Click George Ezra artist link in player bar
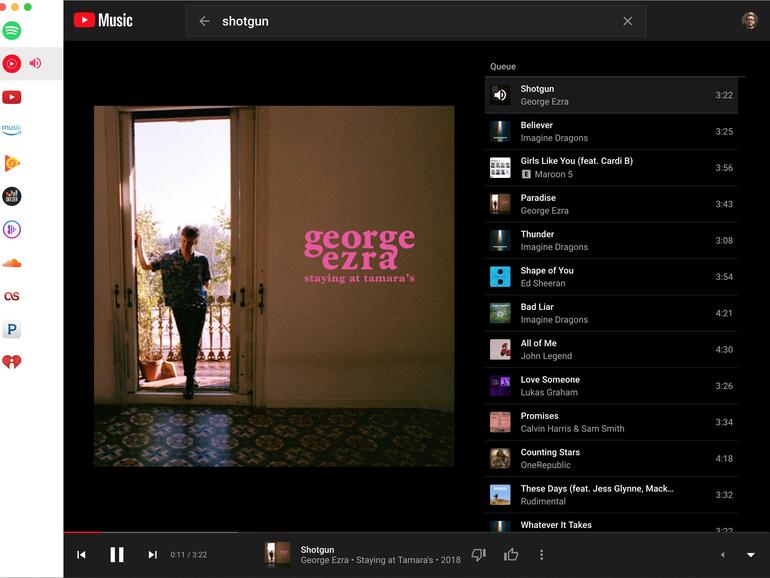 click(325, 560)
